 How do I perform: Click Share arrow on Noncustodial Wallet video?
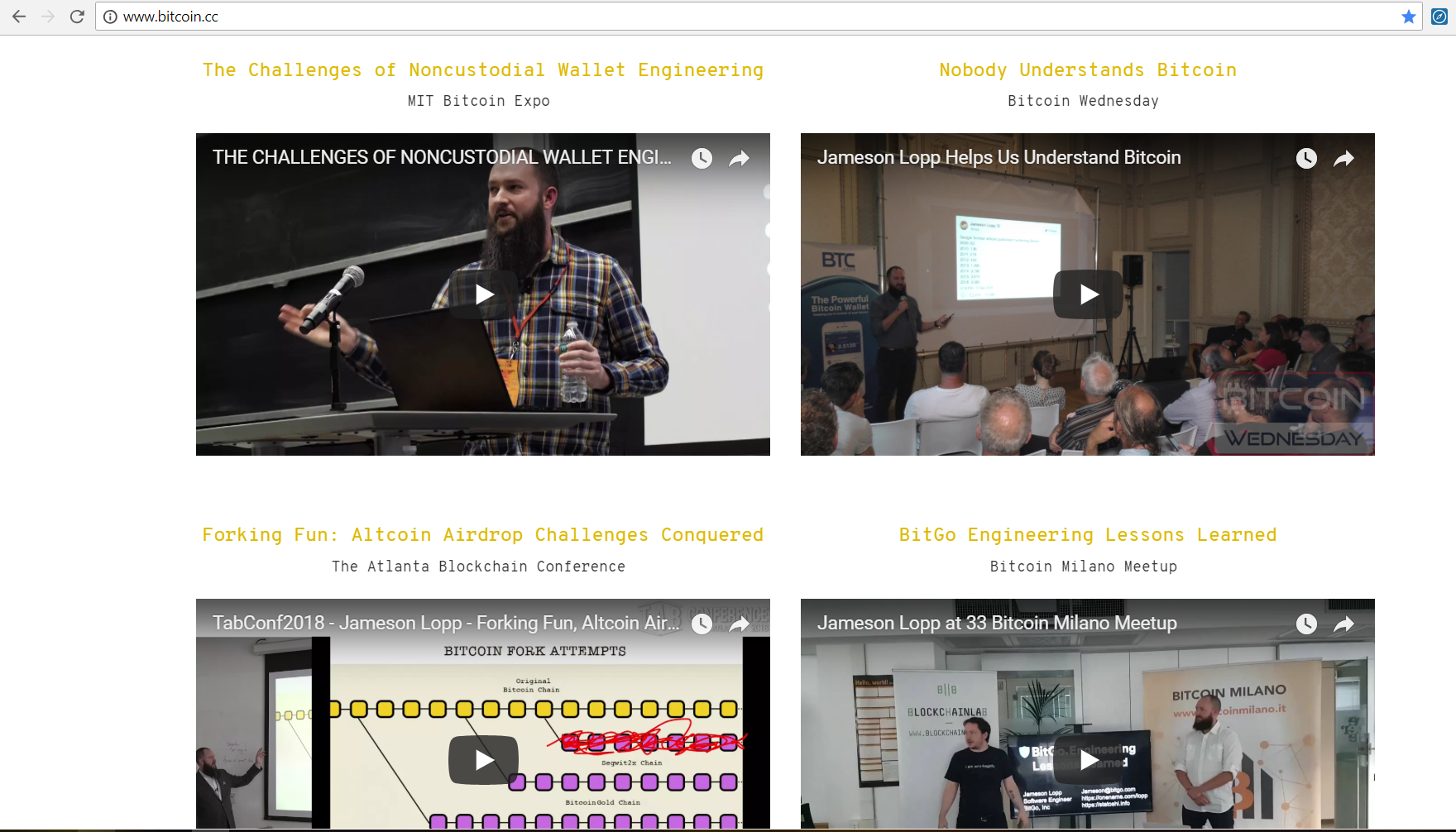pyautogui.click(x=739, y=158)
